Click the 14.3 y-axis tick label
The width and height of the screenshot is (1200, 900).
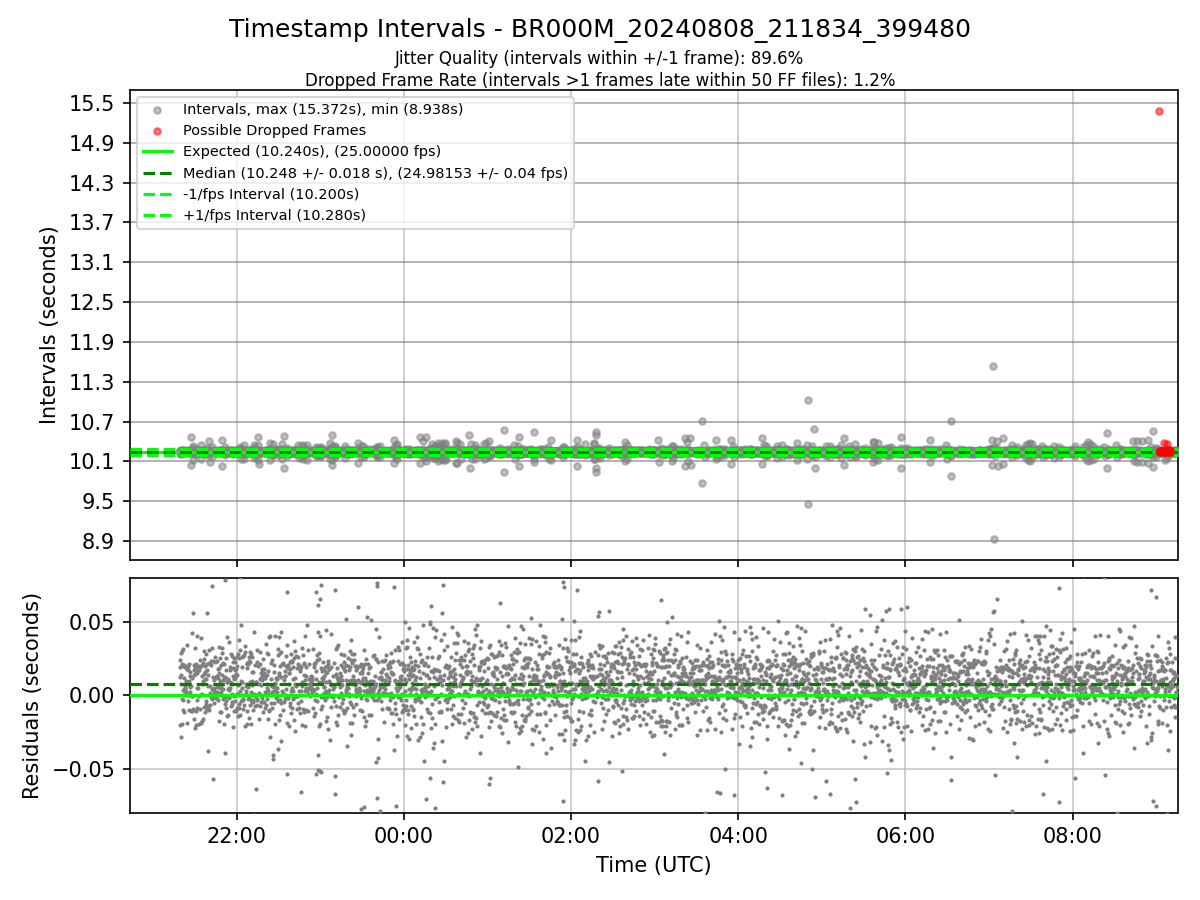click(93, 183)
